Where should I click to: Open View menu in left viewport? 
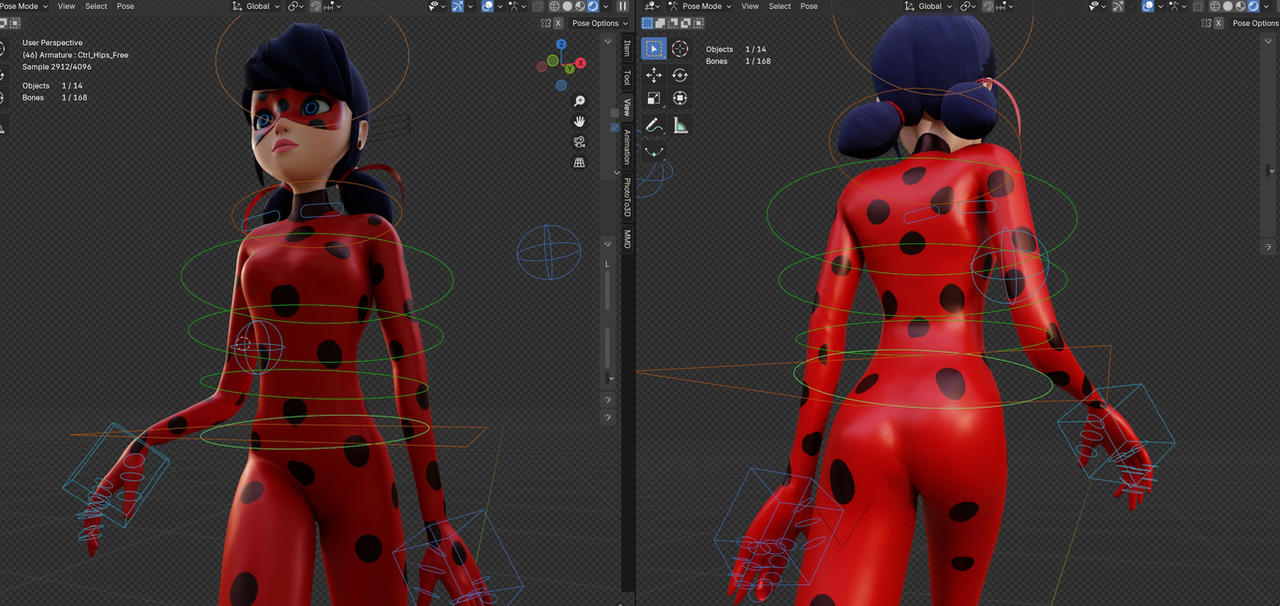[66, 6]
